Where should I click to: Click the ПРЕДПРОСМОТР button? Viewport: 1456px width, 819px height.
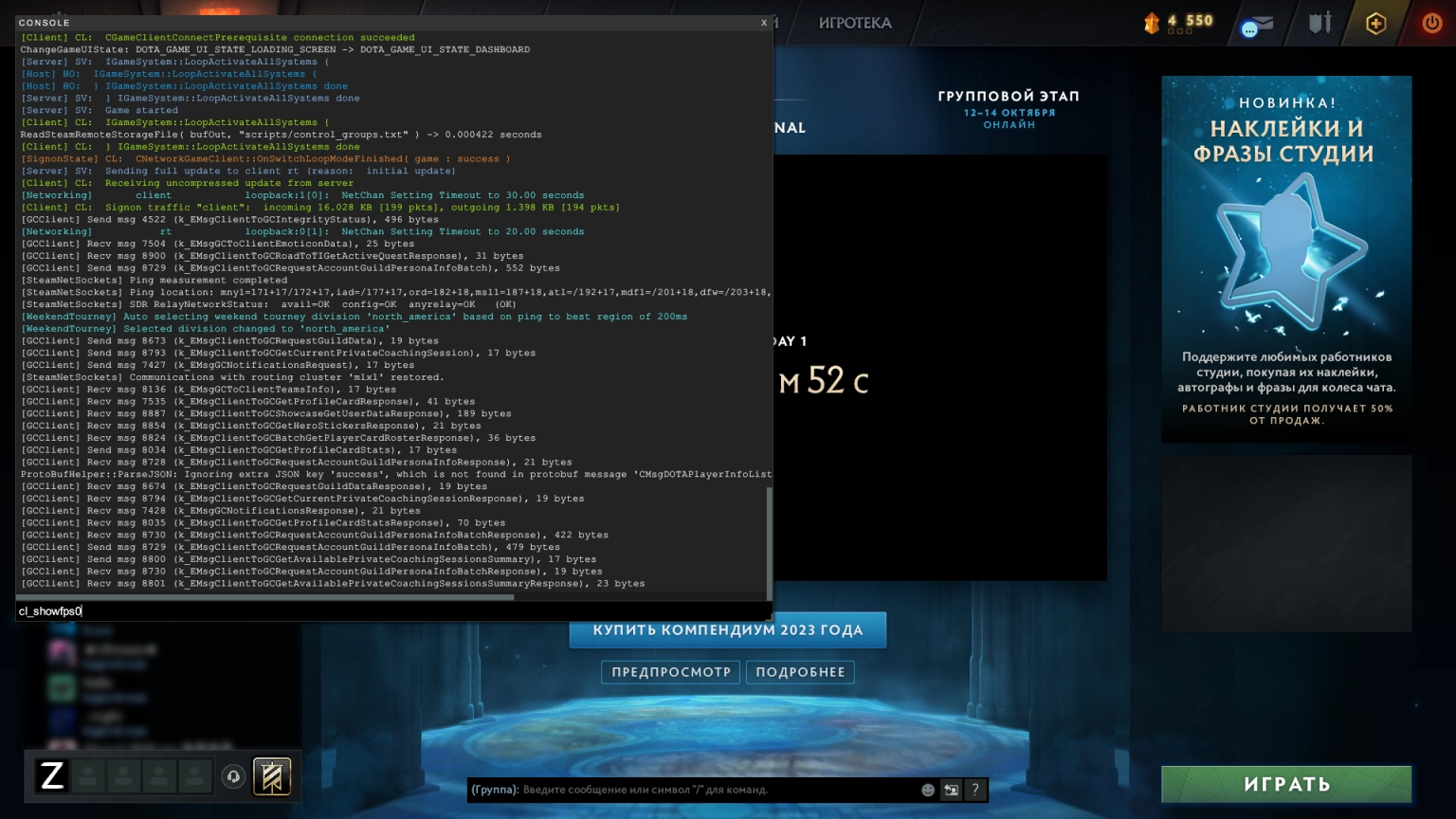coord(671,672)
